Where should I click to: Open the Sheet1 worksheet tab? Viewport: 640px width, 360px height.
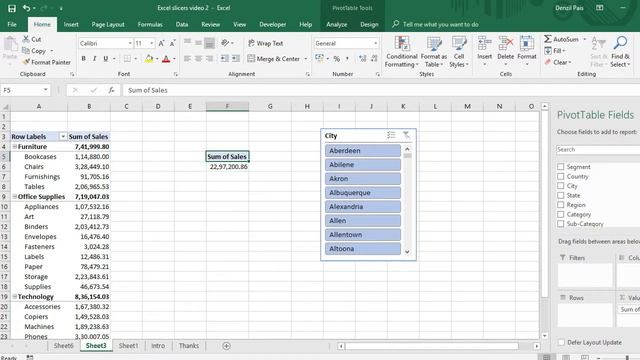128,346
